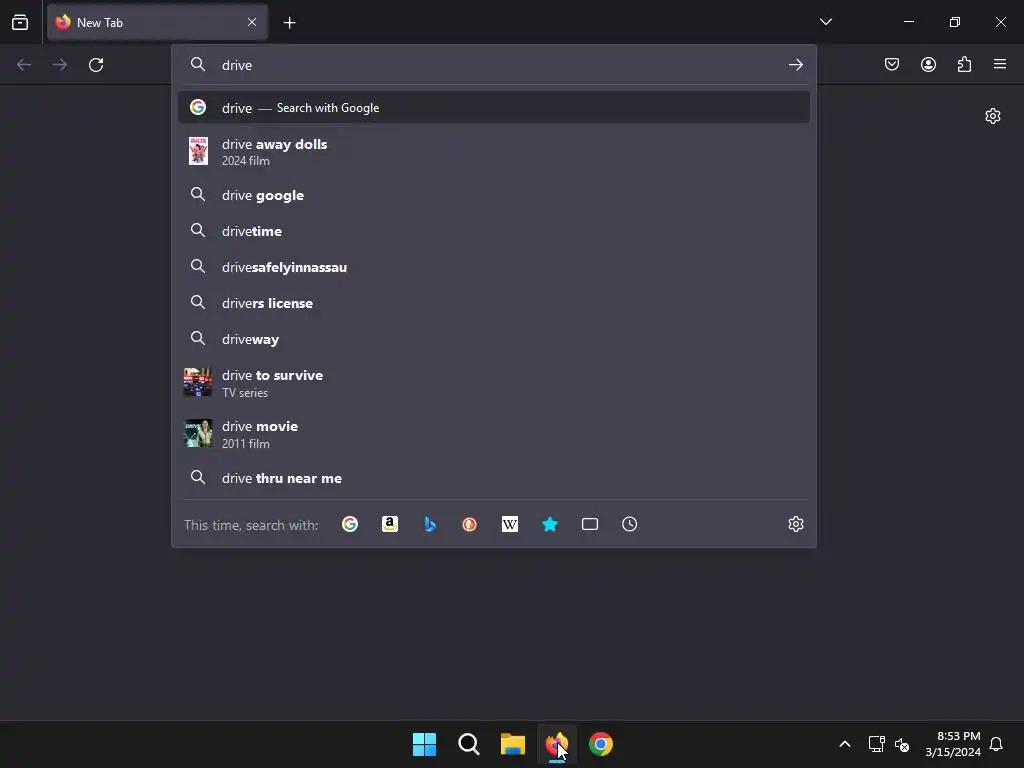Restore down the Firefox window
This screenshot has width=1024, height=768.
(955, 22)
